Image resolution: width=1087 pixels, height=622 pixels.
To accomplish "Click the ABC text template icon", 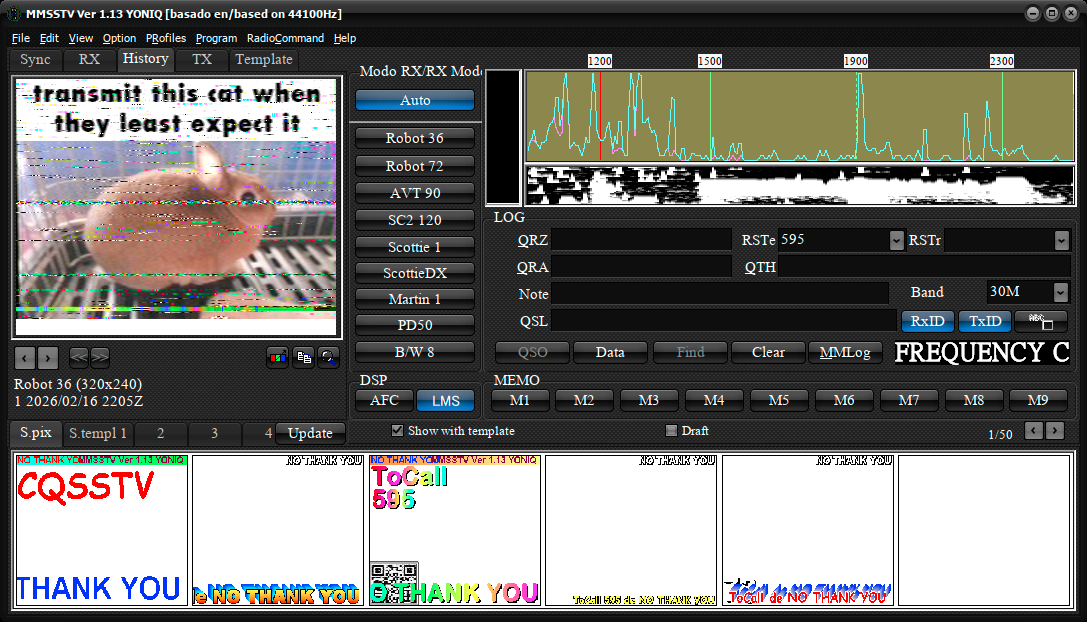I will click(1040, 321).
